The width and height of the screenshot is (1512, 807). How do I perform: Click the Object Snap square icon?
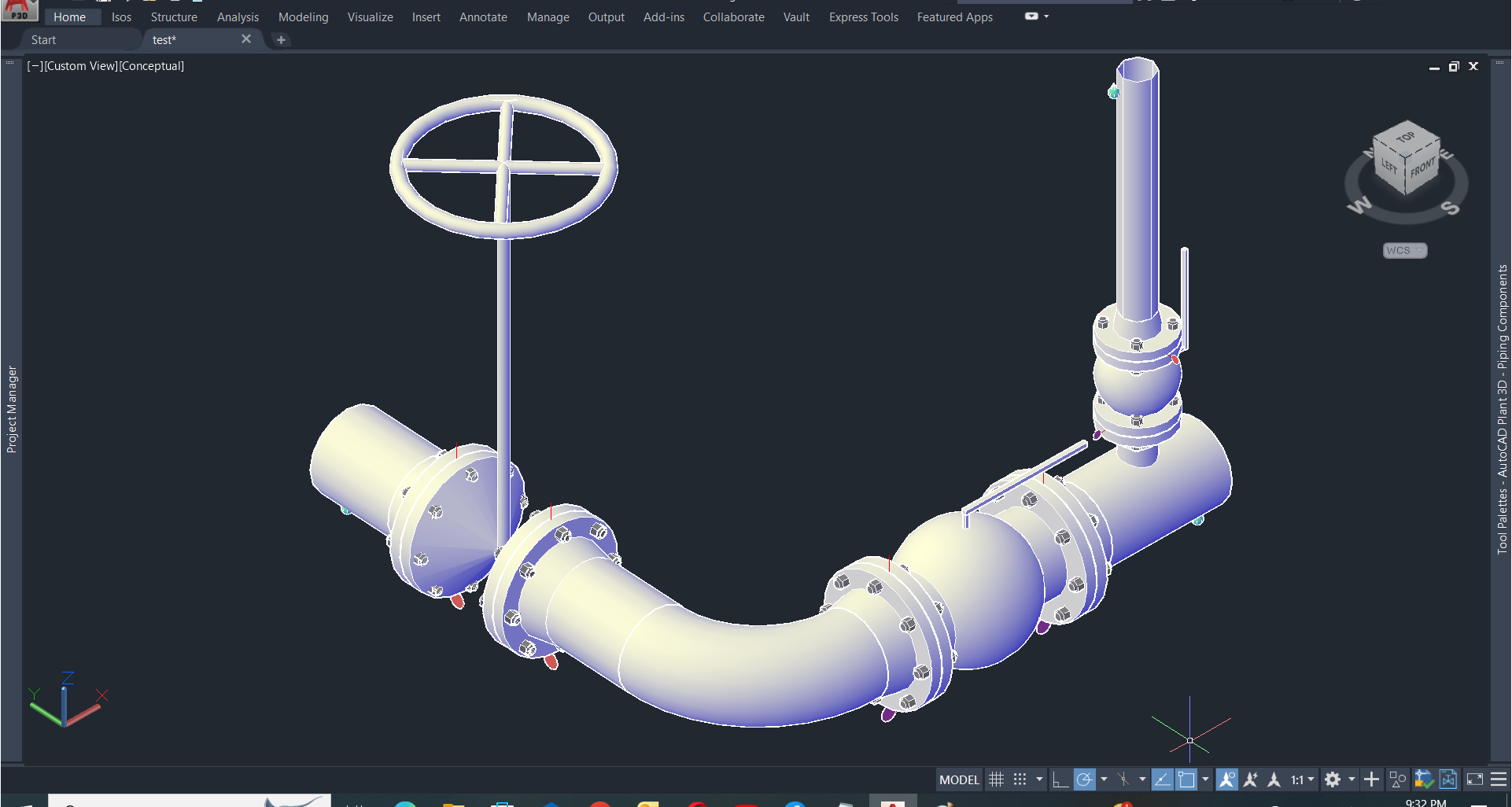point(1186,779)
